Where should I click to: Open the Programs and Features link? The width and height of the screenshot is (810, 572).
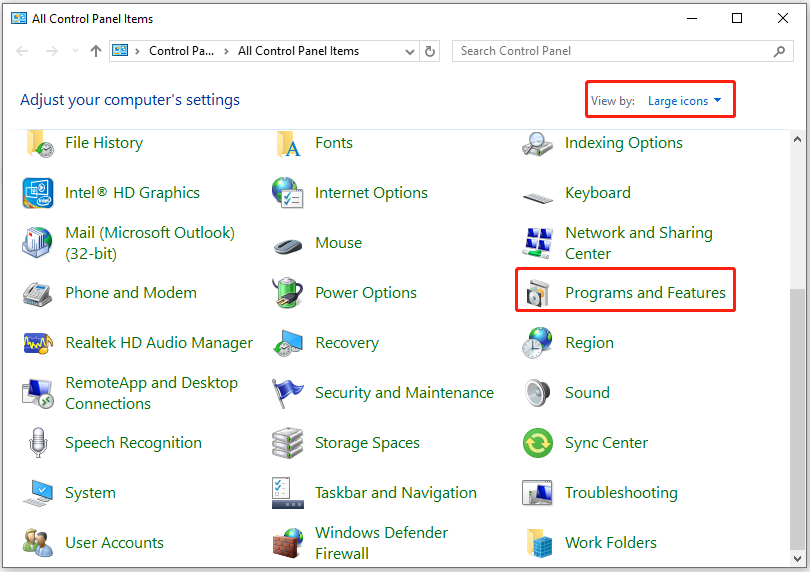pos(645,293)
